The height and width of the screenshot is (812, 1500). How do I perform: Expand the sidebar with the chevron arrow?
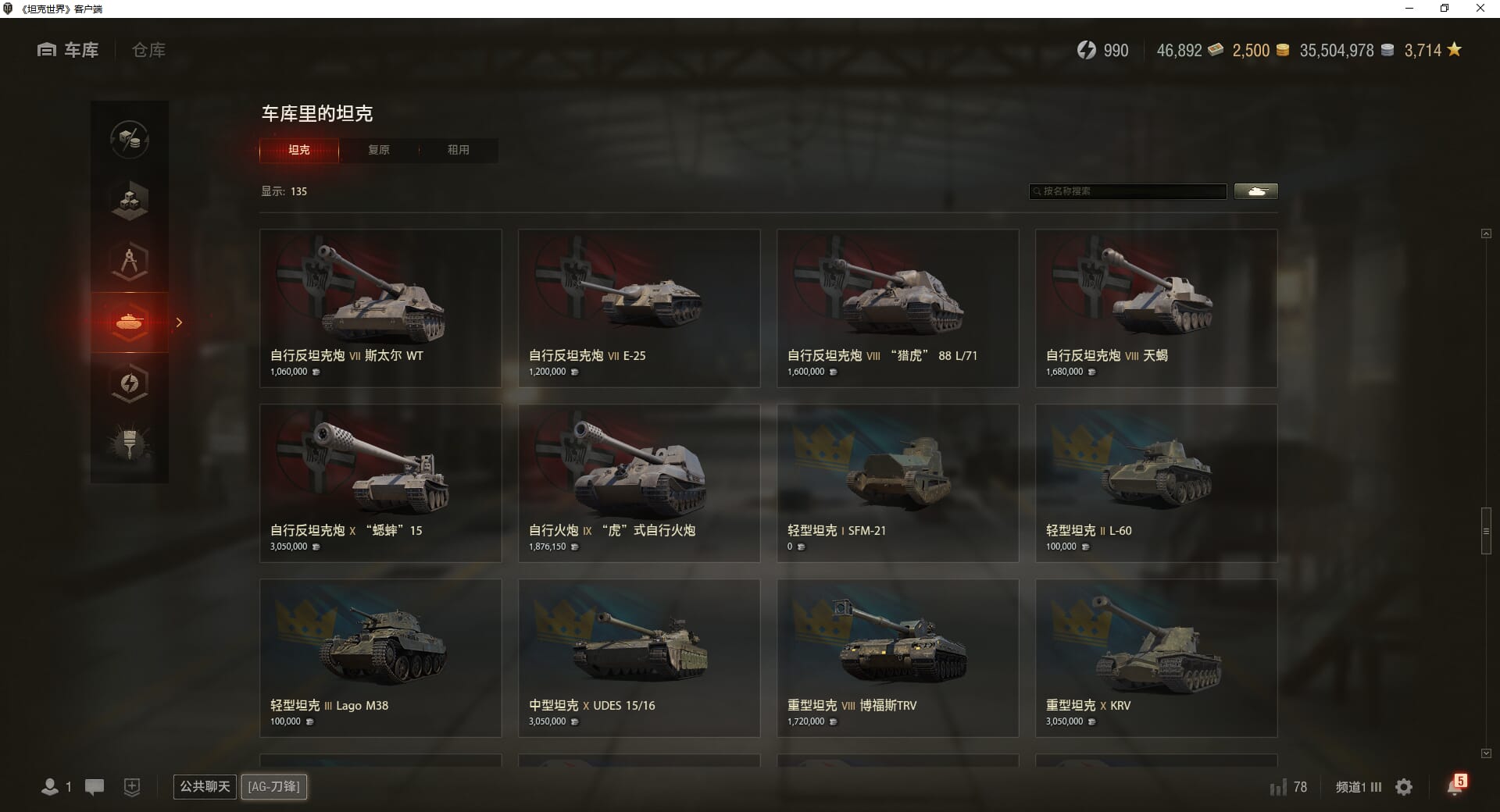(x=179, y=322)
